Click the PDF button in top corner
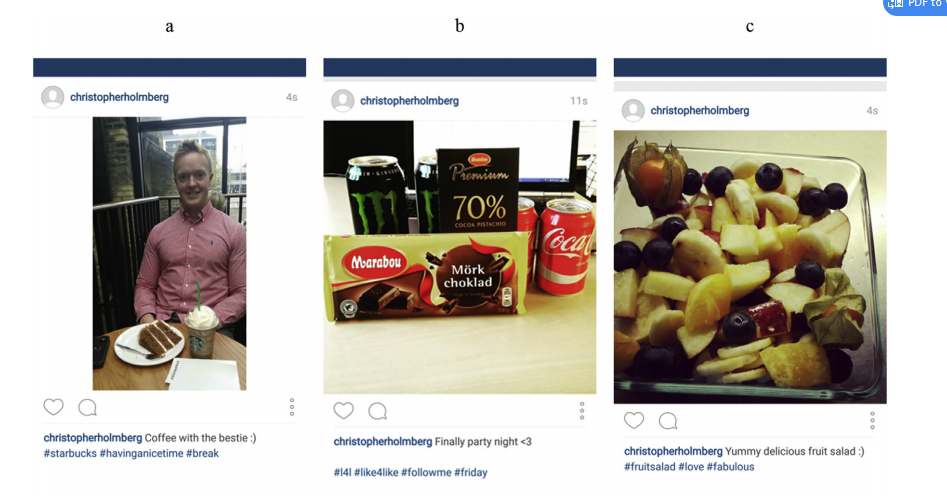This screenshot has height=496, width=947. (915, 5)
